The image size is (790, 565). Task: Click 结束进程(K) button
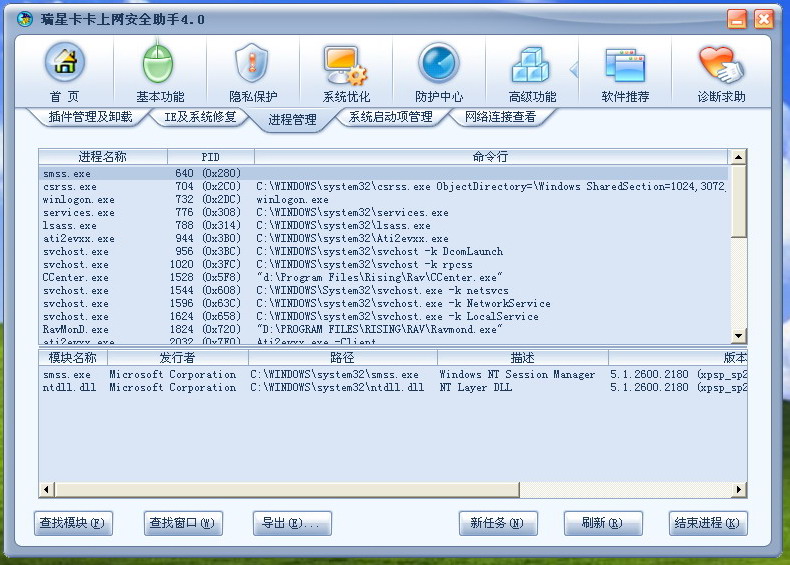(708, 523)
